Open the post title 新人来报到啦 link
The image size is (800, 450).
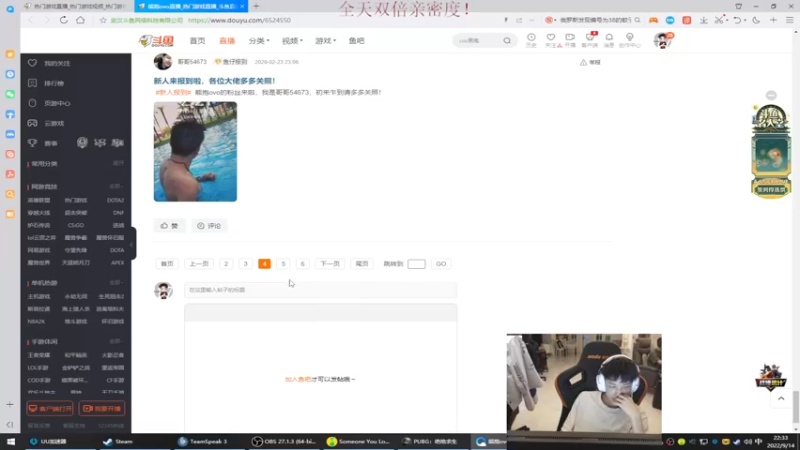[214, 81]
